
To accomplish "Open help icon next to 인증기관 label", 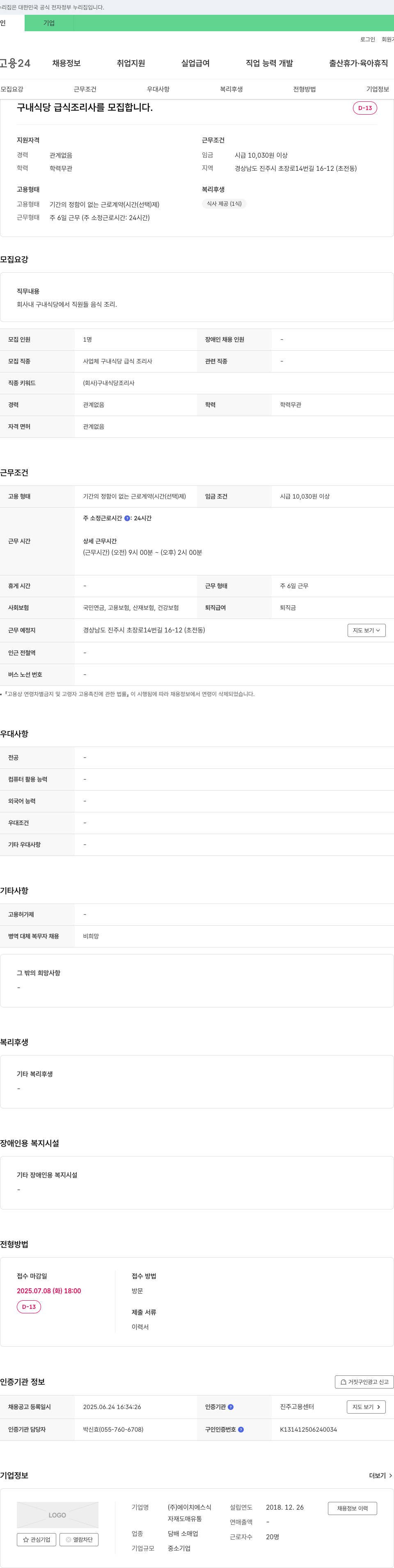I will (x=230, y=1407).
